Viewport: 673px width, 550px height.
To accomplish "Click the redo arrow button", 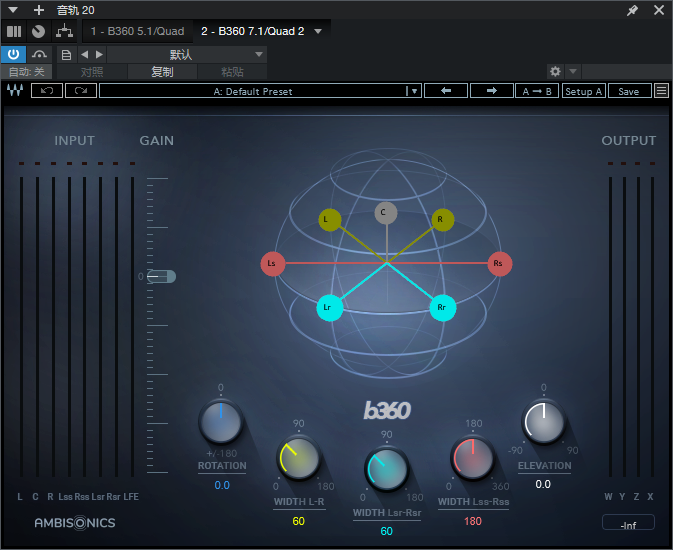I will click(81, 91).
